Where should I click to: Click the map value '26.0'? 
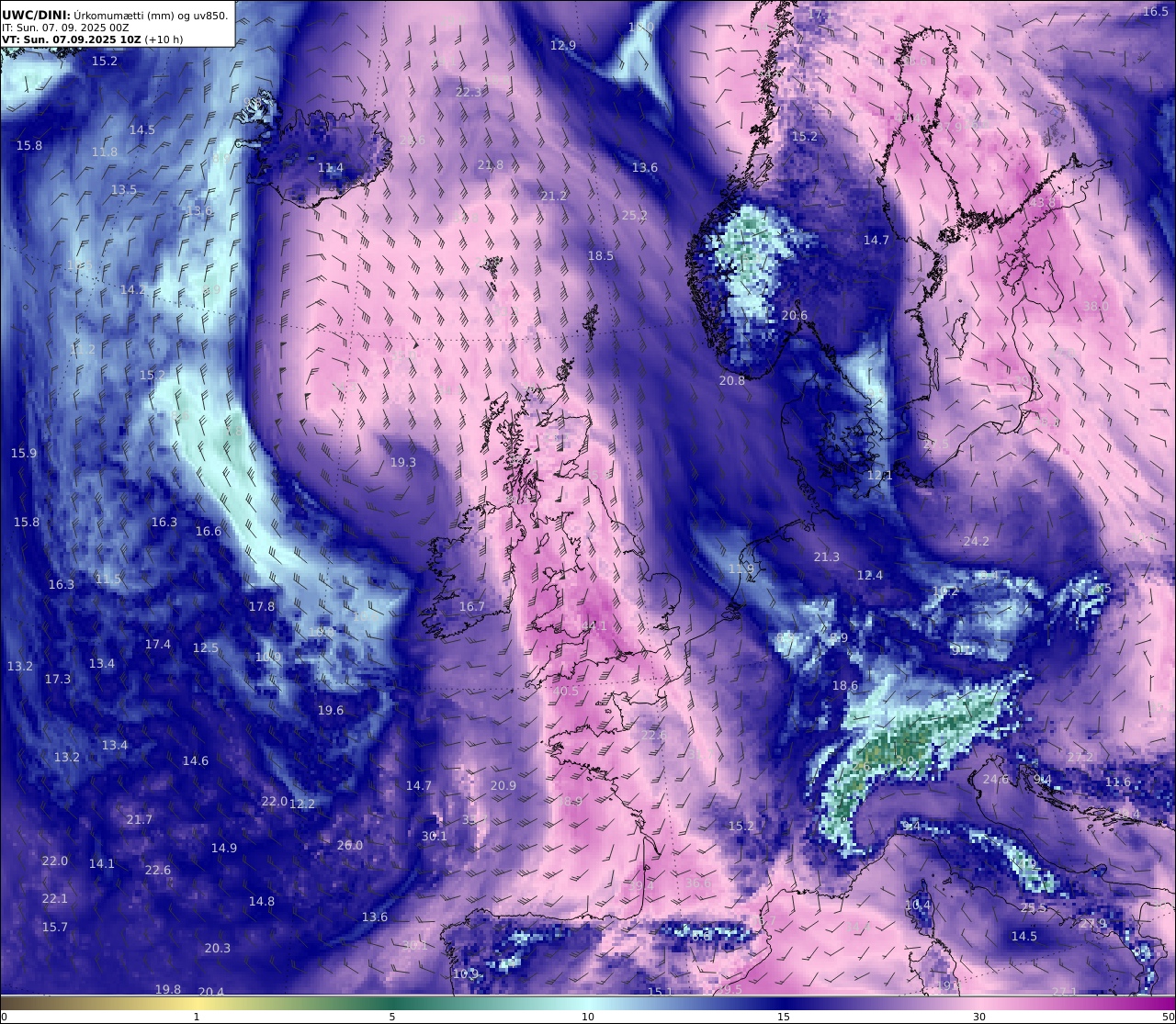click(350, 845)
